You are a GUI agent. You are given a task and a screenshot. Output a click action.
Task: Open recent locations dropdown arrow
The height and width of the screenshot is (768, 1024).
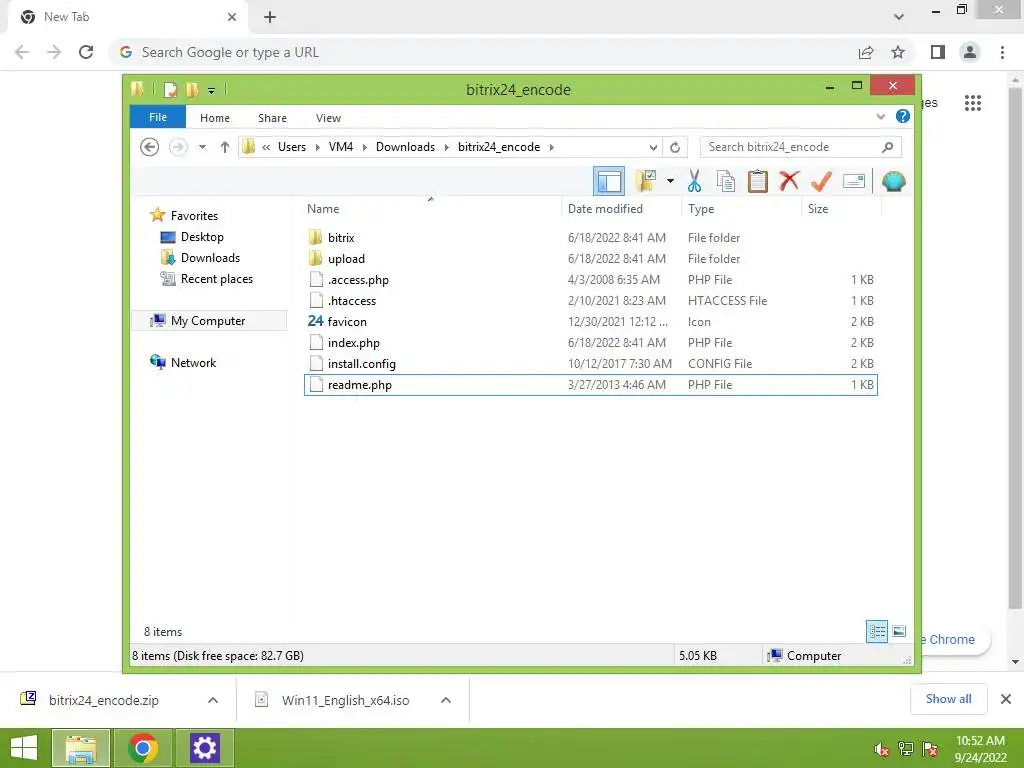(x=202, y=147)
